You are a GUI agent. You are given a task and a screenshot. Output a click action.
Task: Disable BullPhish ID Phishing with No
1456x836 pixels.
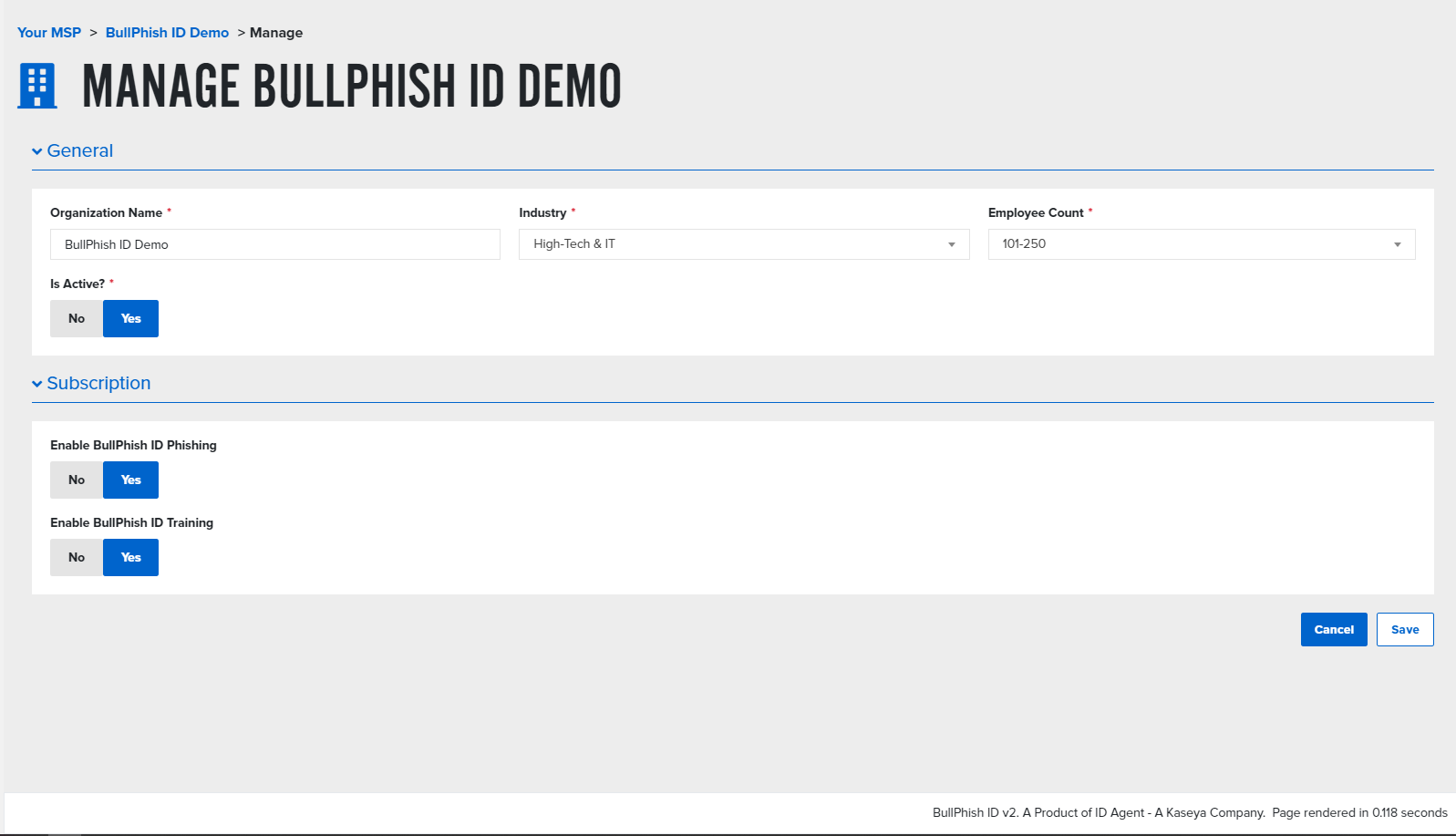[x=77, y=480]
